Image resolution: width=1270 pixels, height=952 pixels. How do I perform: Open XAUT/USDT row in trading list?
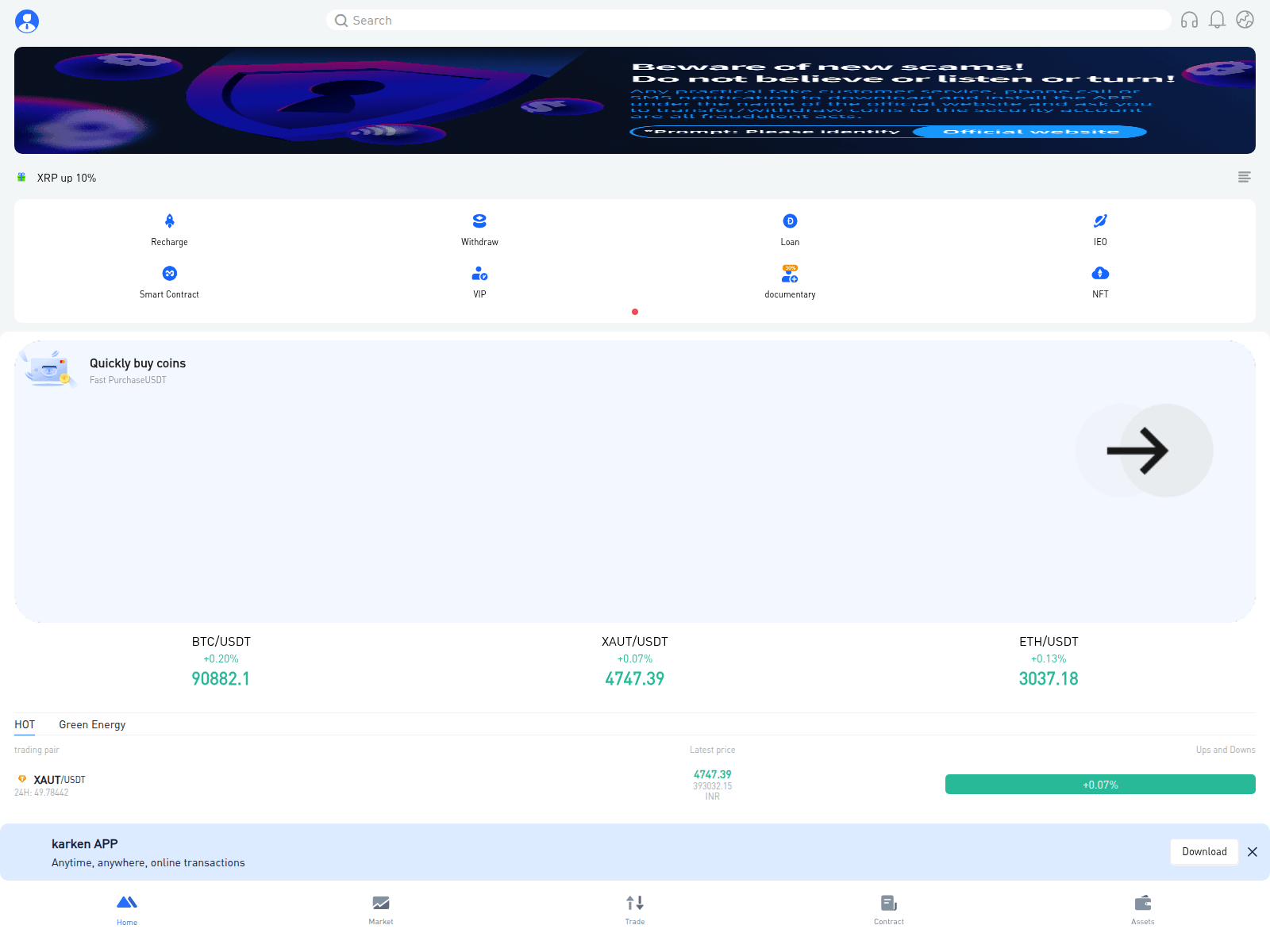(635, 785)
